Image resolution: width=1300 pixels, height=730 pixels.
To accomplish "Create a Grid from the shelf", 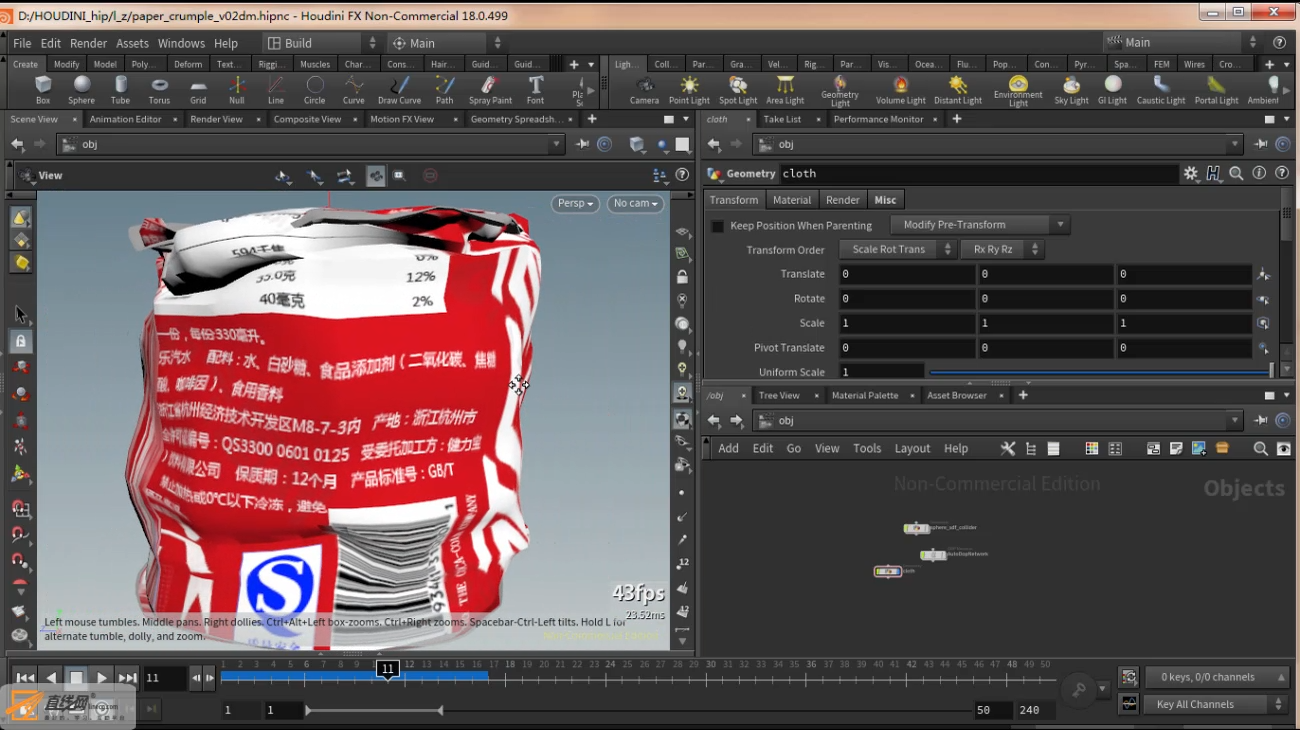I will (198, 90).
